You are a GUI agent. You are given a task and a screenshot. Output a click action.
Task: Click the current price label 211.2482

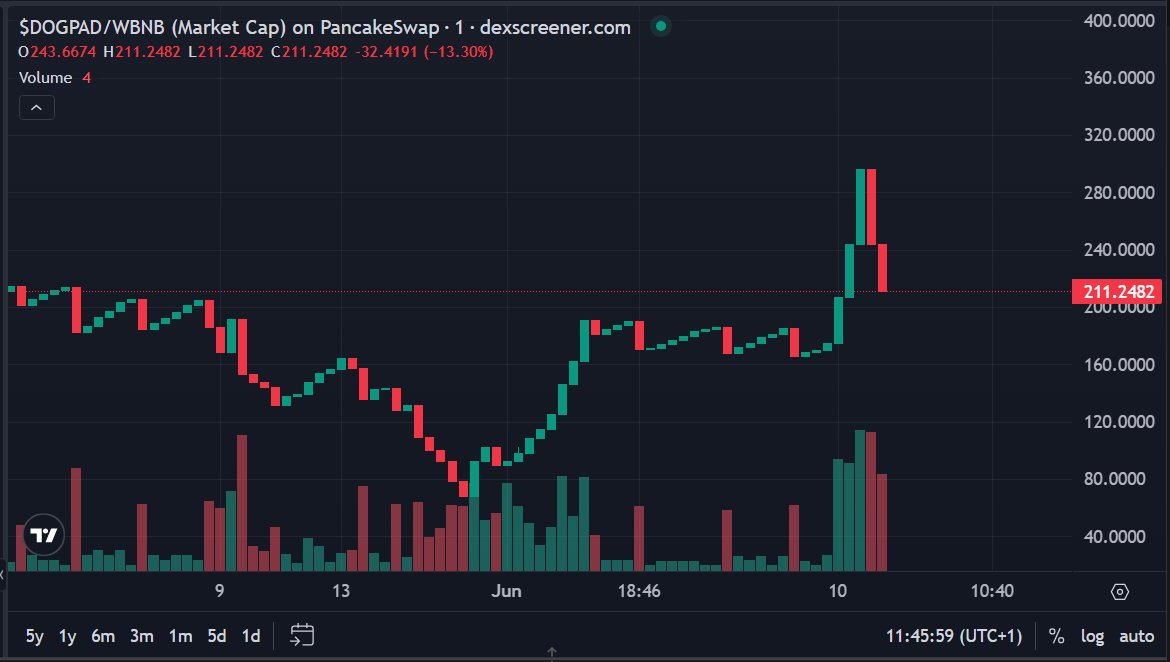point(1117,292)
